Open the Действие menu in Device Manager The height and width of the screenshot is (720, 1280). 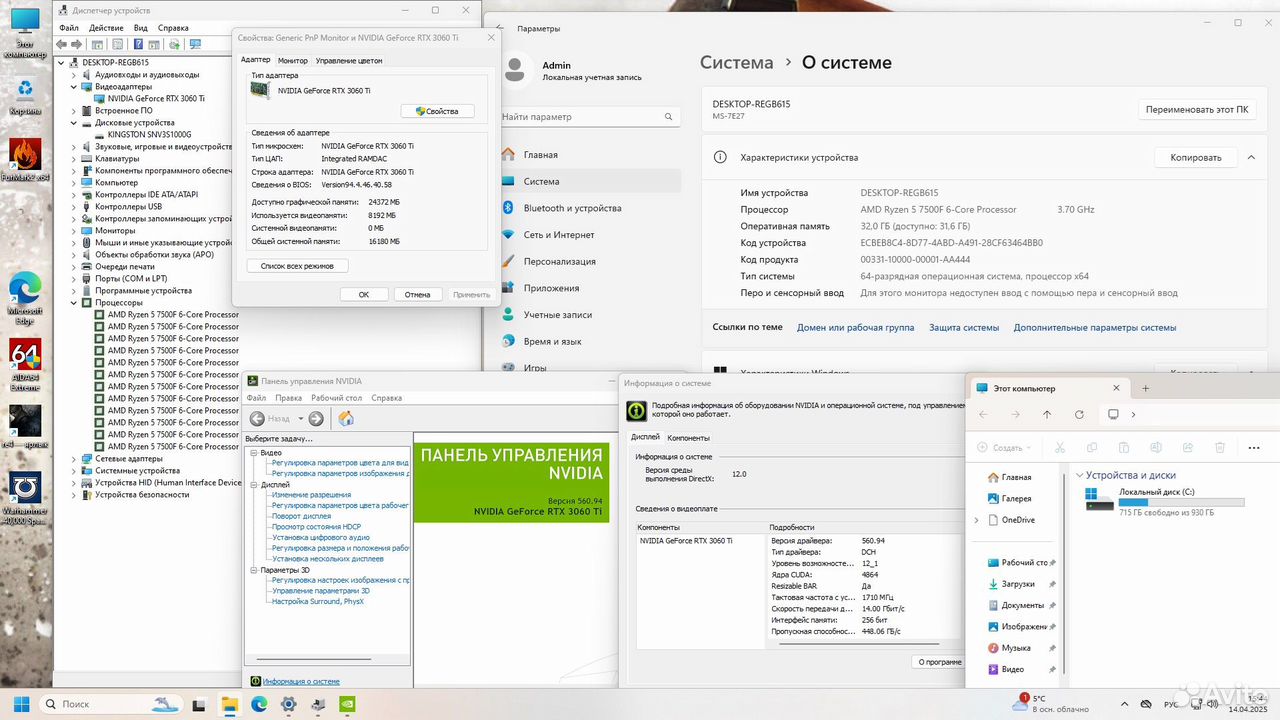click(x=106, y=28)
